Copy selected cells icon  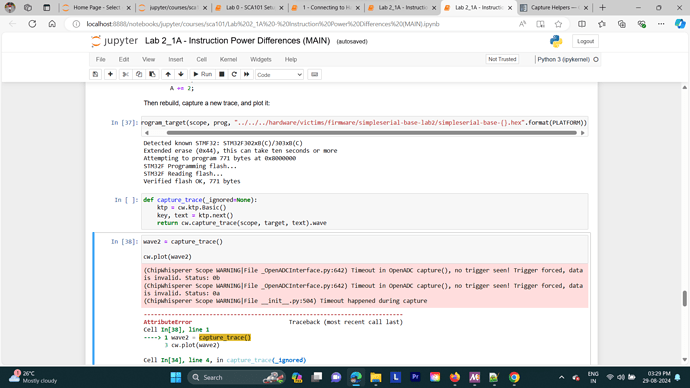point(139,74)
